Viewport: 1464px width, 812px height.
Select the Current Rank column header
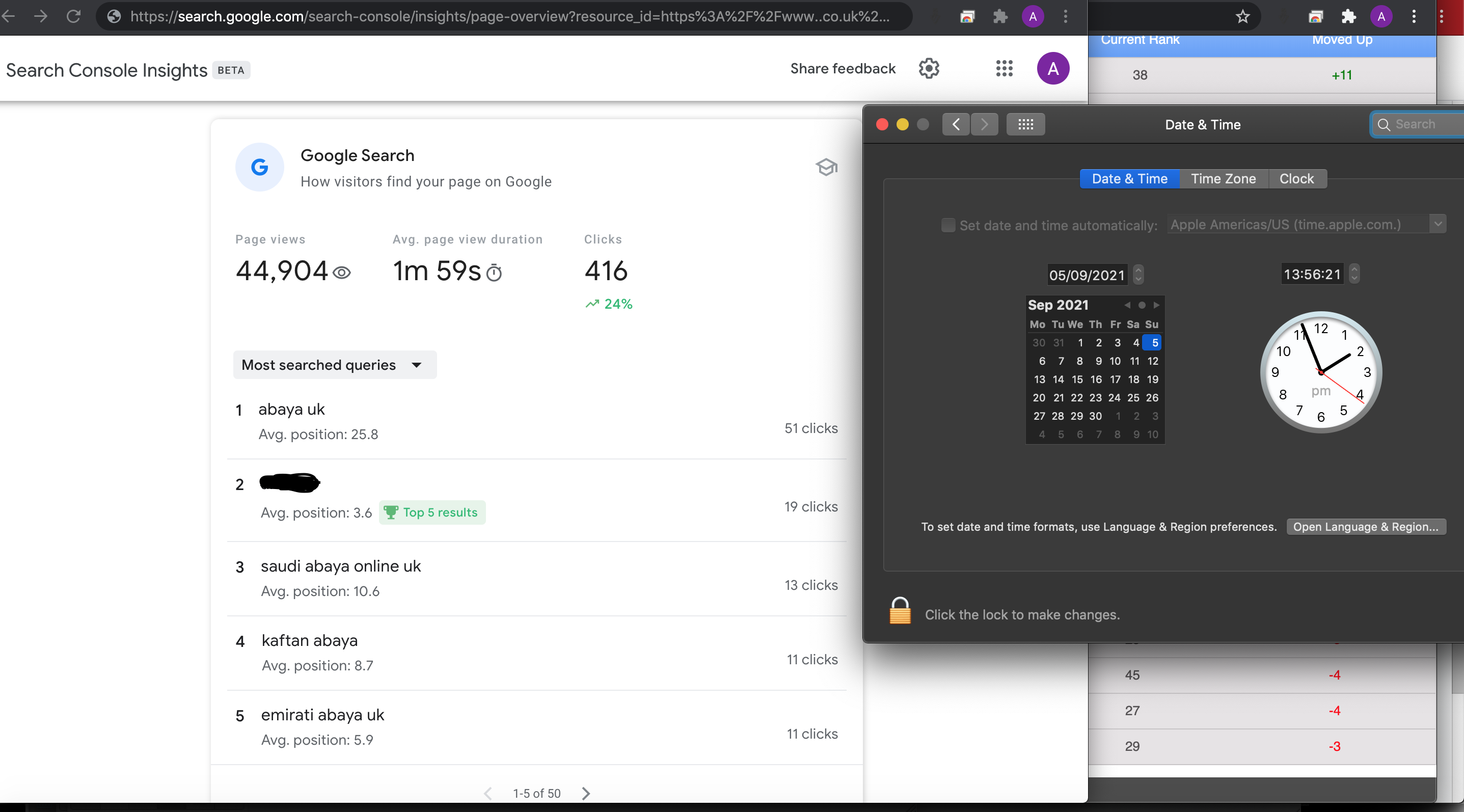1140,40
